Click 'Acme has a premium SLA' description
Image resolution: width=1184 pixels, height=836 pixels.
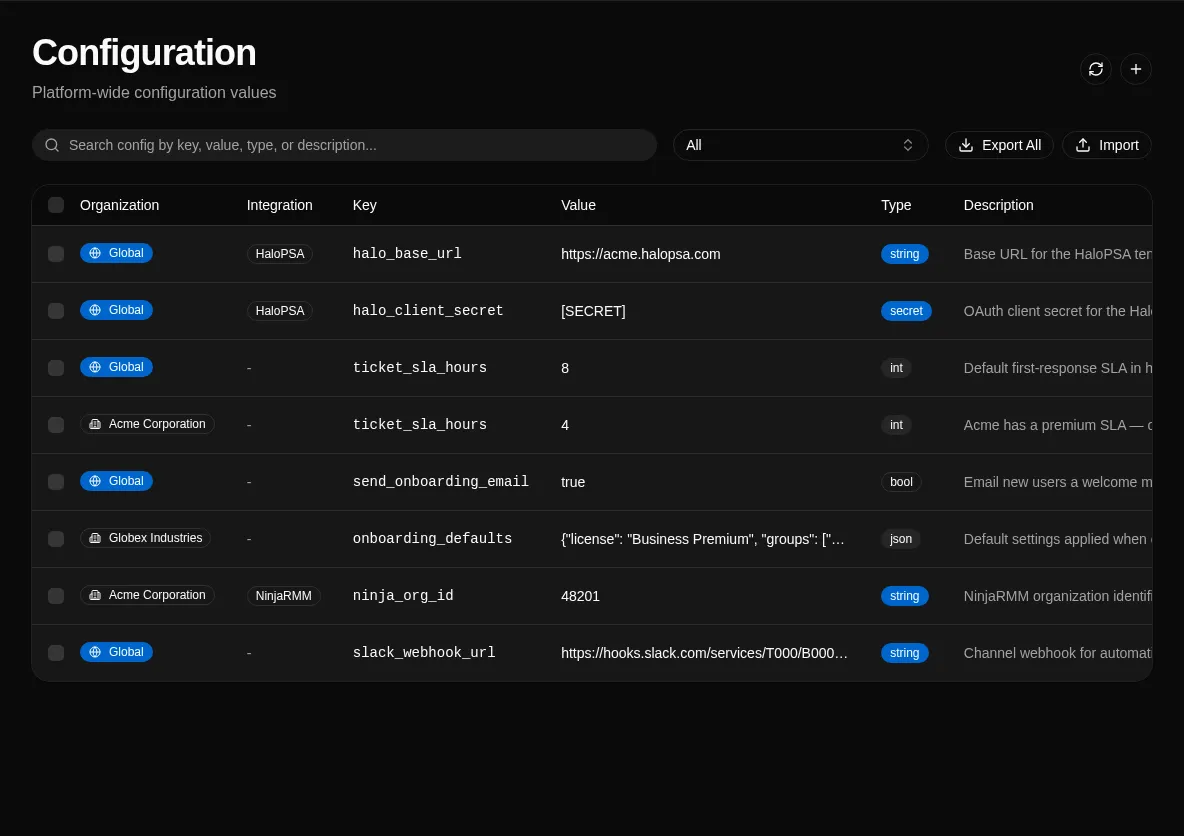(1057, 425)
